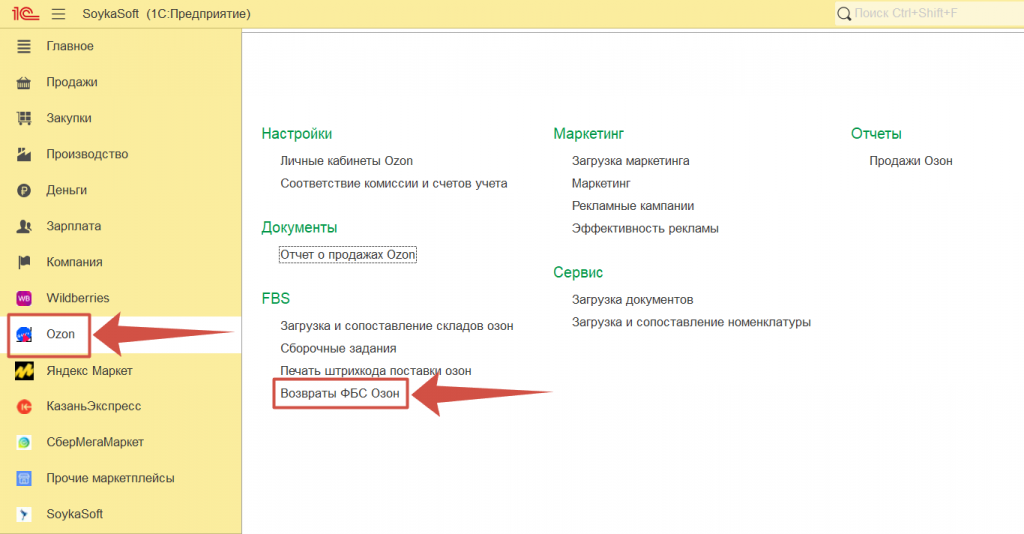Click the КазаньЭкспресс section icon
The height and width of the screenshot is (534, 1024).
(x=25, y=406)
